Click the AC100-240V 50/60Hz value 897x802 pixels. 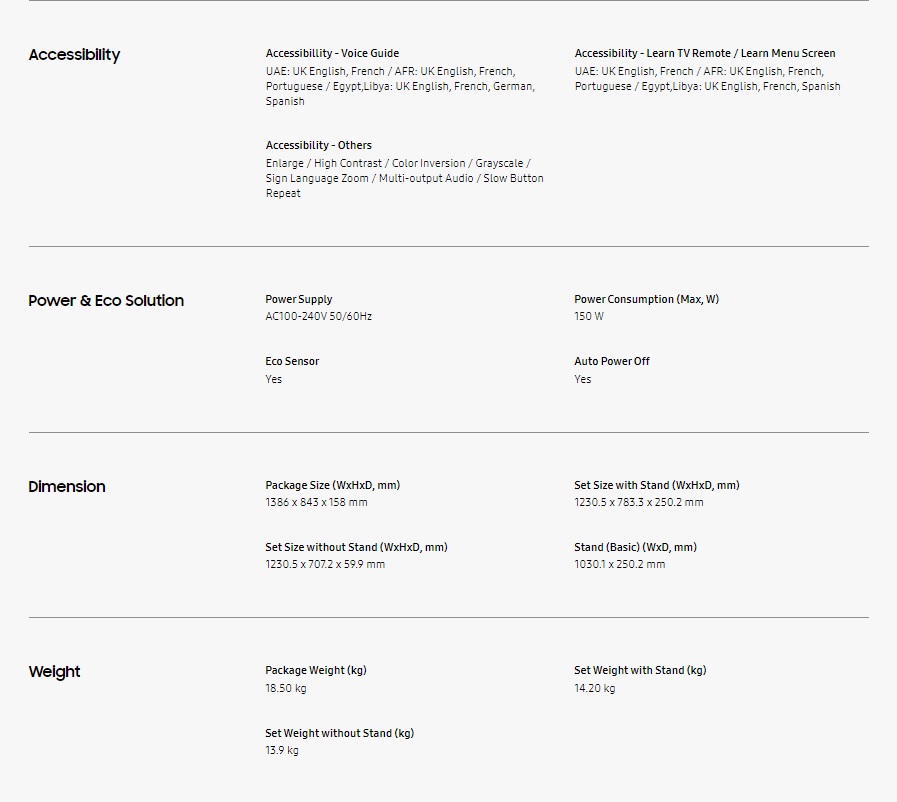318,316
